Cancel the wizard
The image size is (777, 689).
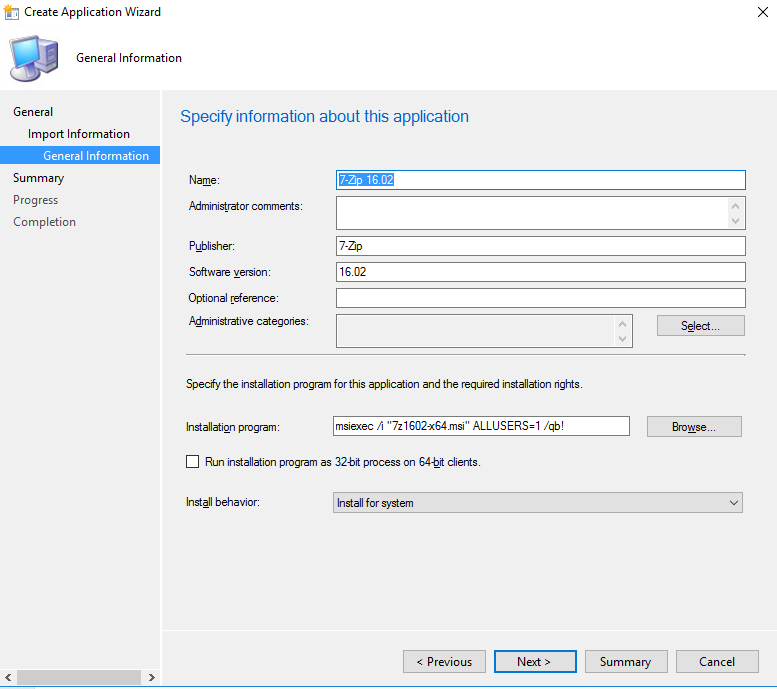pyautogui.click(x=717, y=662)
